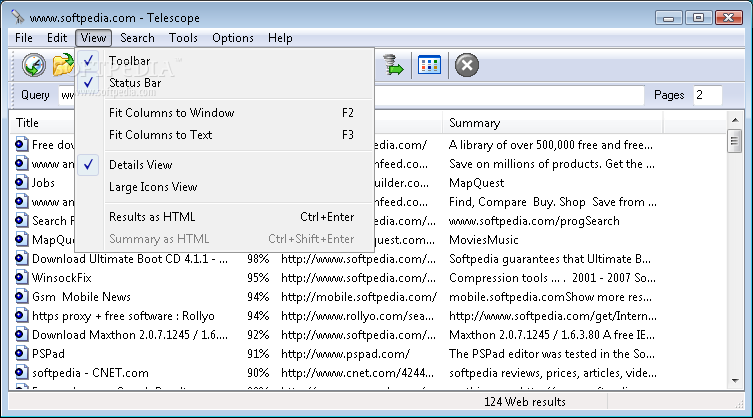Choose Results as HTML menu entry

coord(224,217)
